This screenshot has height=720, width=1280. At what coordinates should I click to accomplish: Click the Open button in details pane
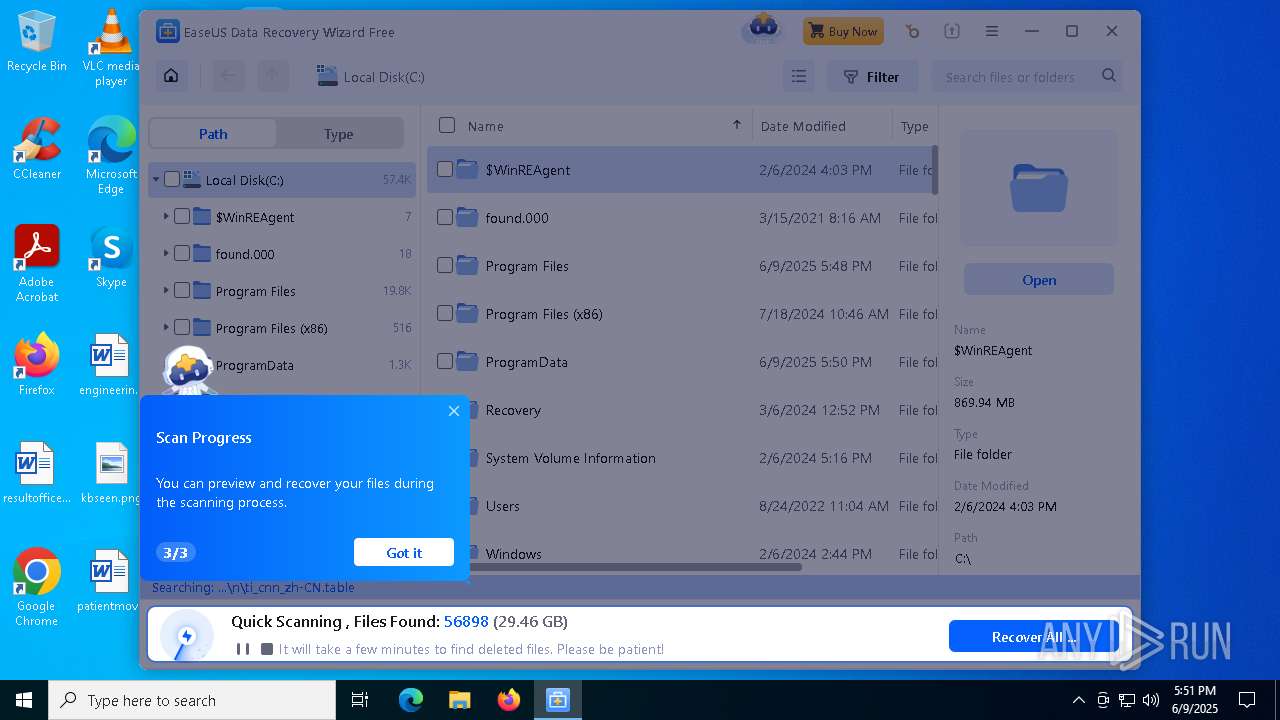[x=1039, y=280]
